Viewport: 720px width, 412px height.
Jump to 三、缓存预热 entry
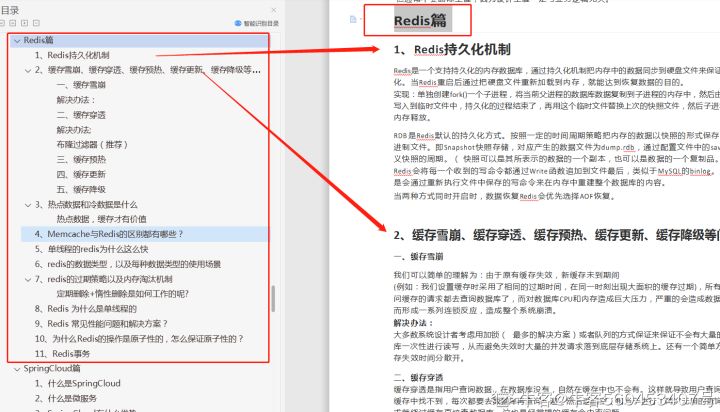point(81,159)
